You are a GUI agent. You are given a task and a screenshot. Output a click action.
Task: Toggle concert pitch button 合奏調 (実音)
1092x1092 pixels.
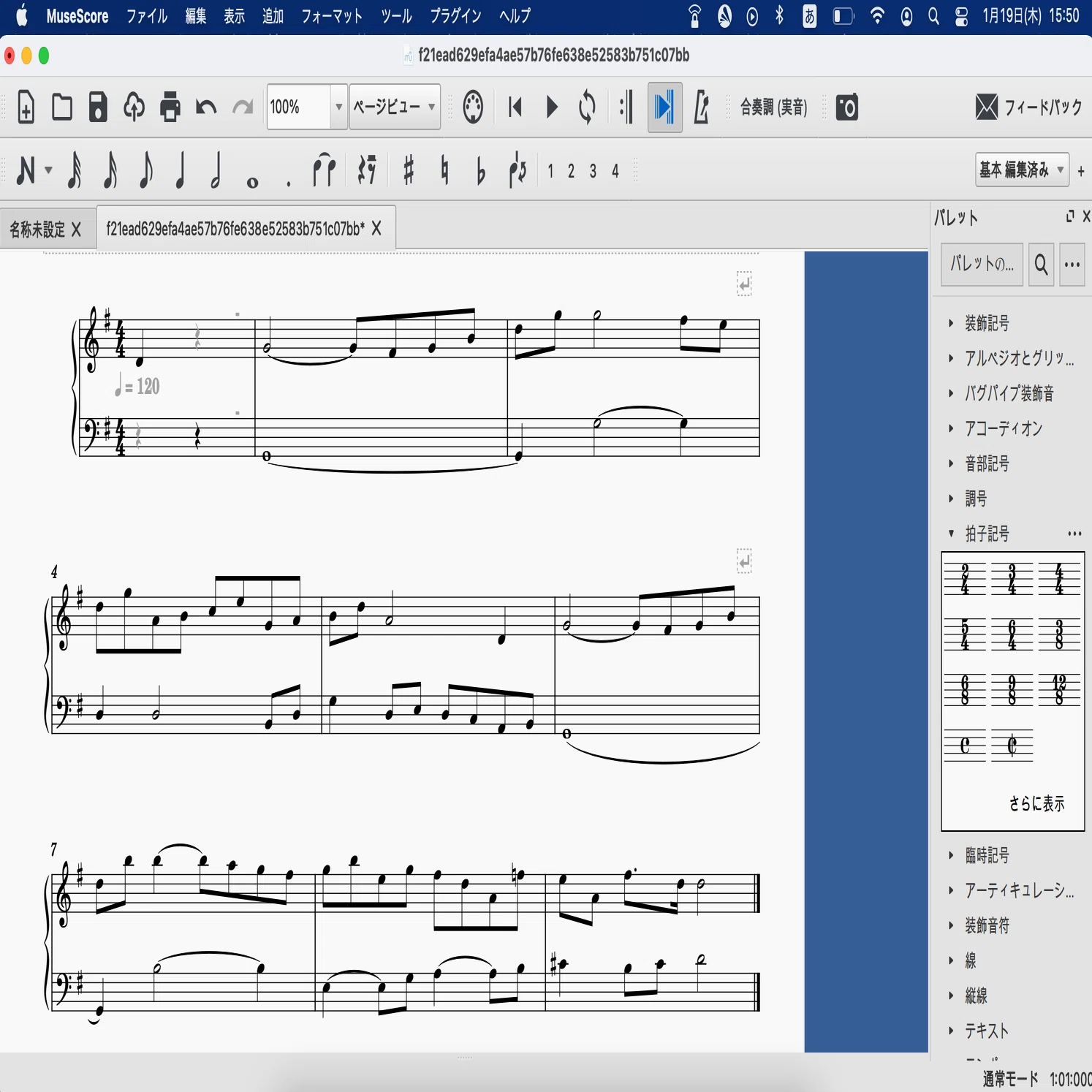click(x=773, y=107)
